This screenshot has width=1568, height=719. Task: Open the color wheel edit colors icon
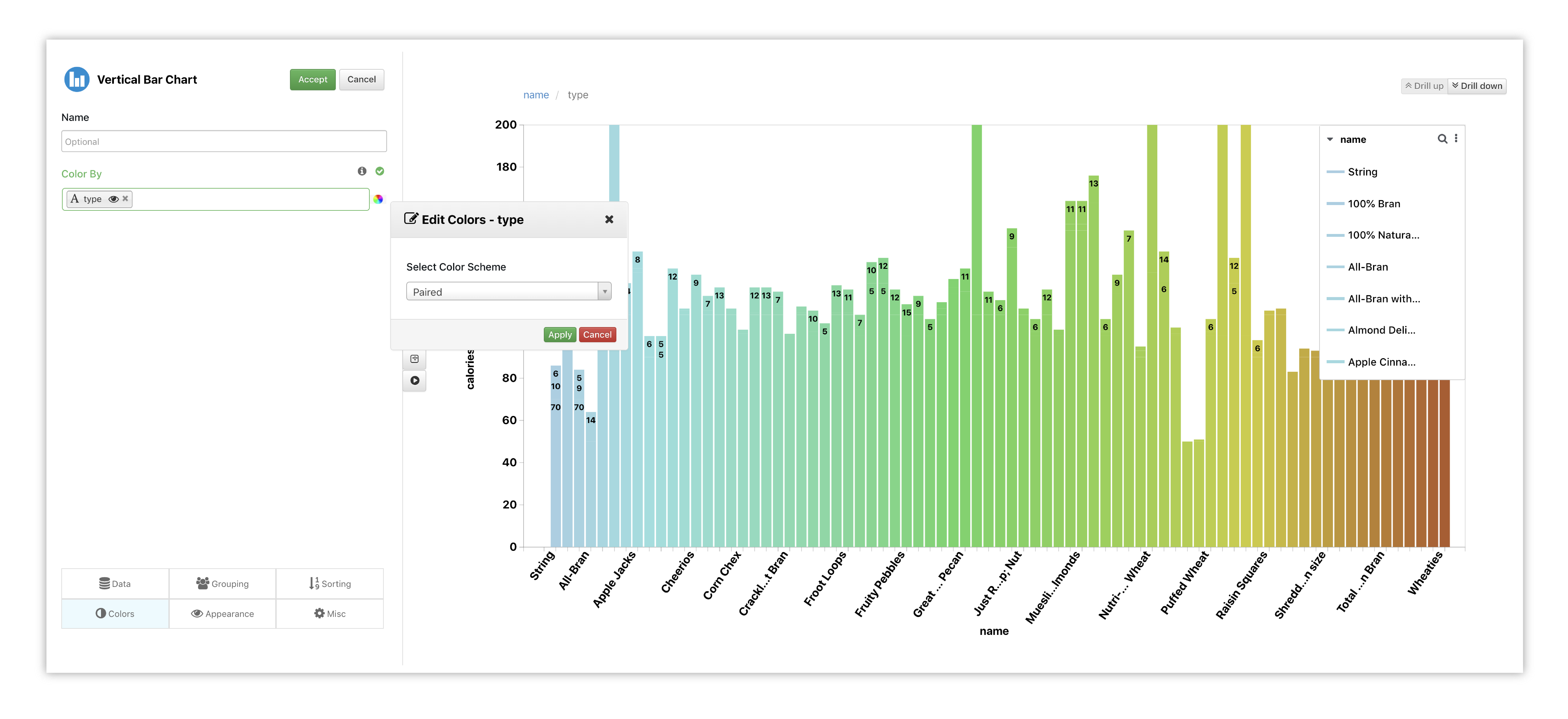[x=378, y=199]
